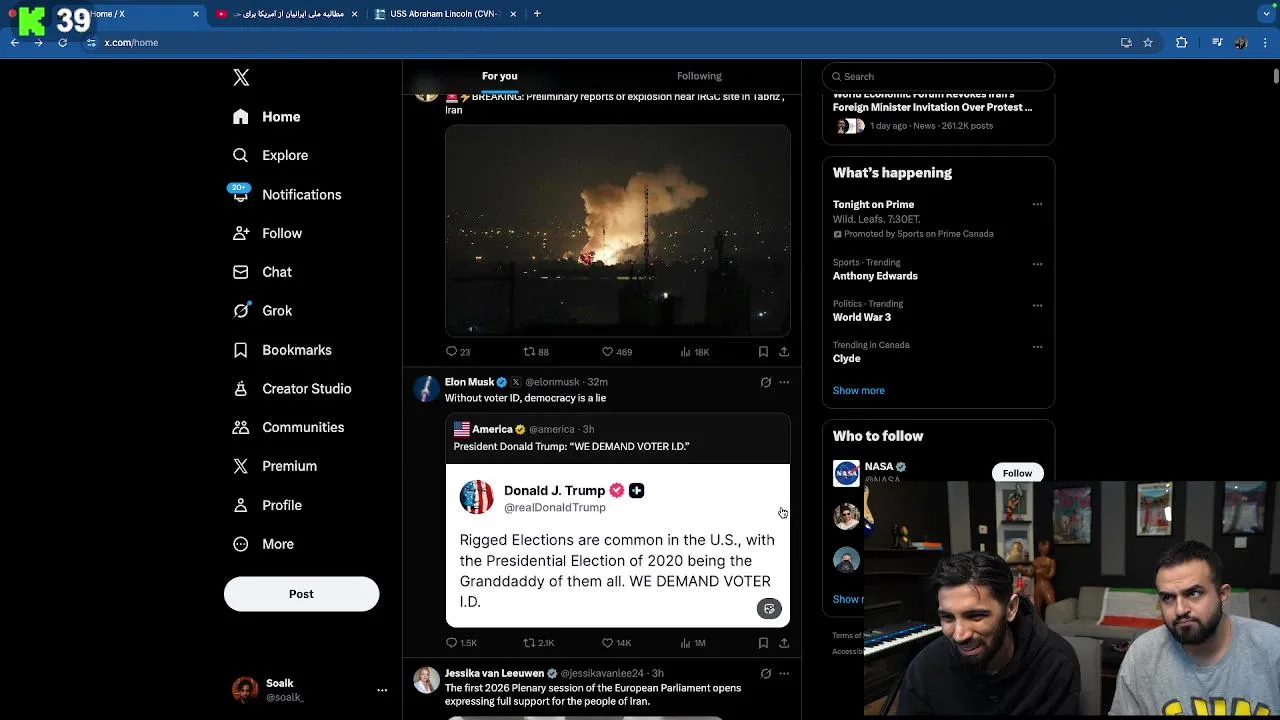Open the World War 3 trending topic

click(x=862, y=317)
